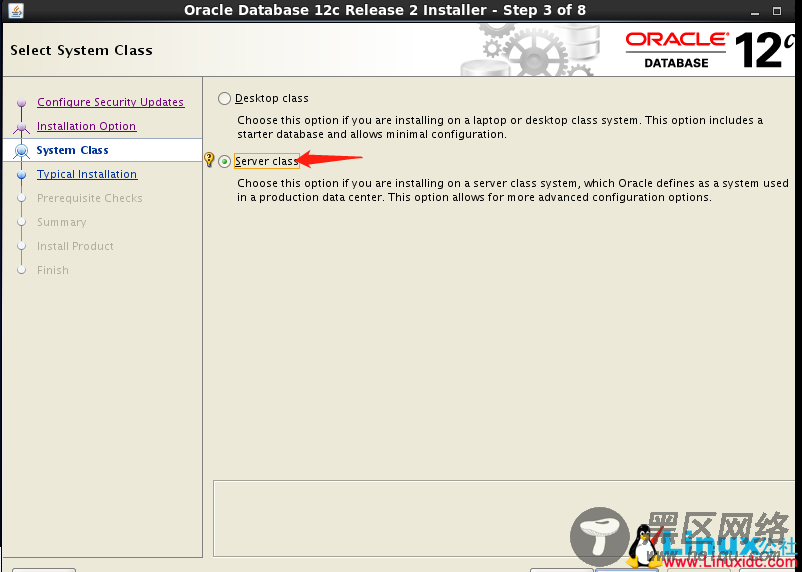Open Configure Security Updates step link
The height and width of the screenshot is (572, 802).
(x=110, y=102)
